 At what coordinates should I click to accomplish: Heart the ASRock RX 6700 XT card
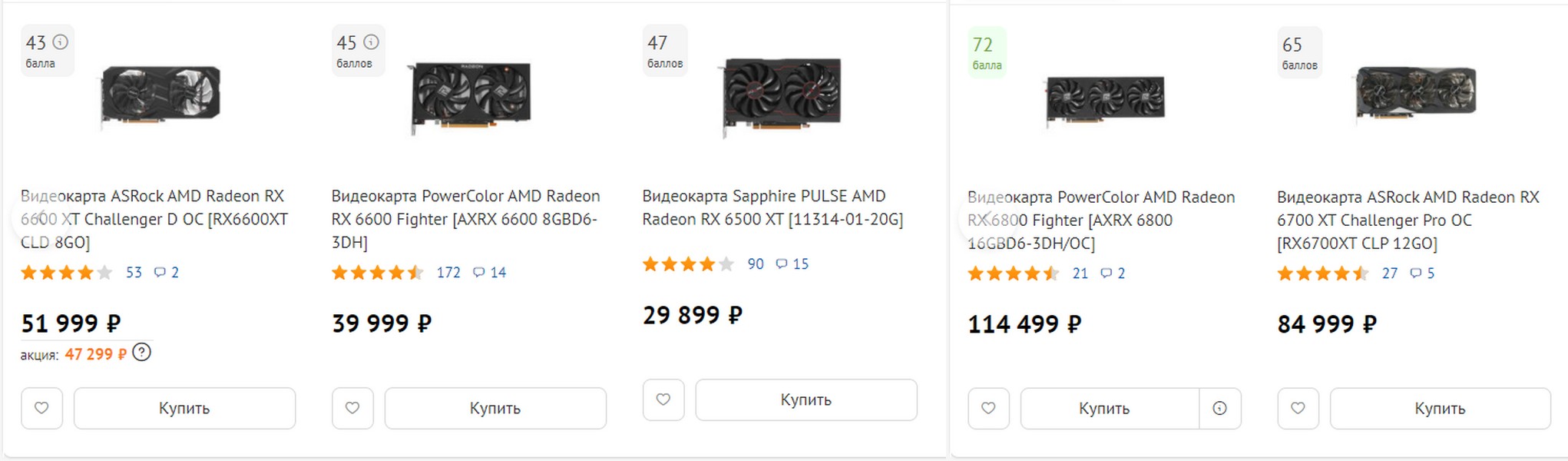(1298, 409)
